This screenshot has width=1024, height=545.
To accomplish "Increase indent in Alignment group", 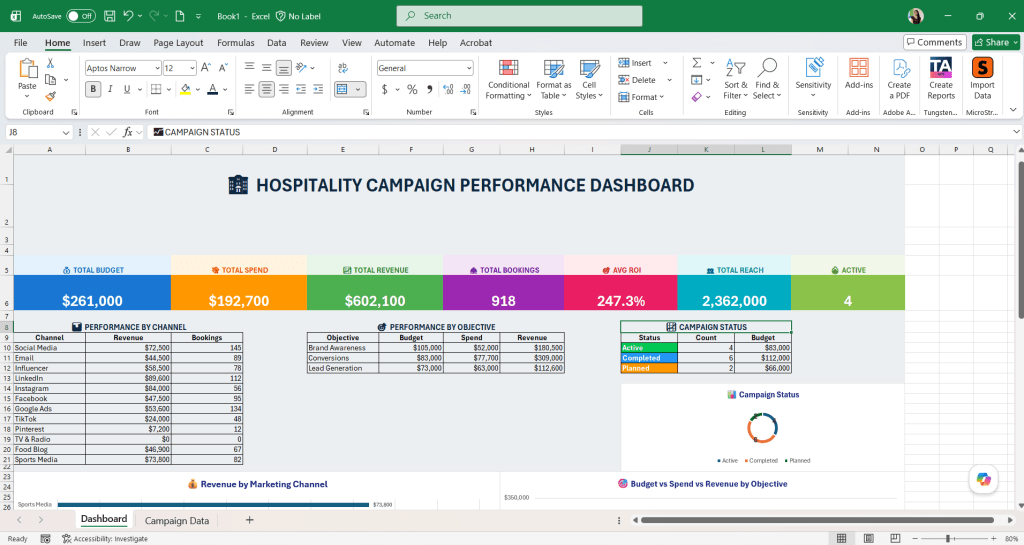I will click(x=318, y=89).
